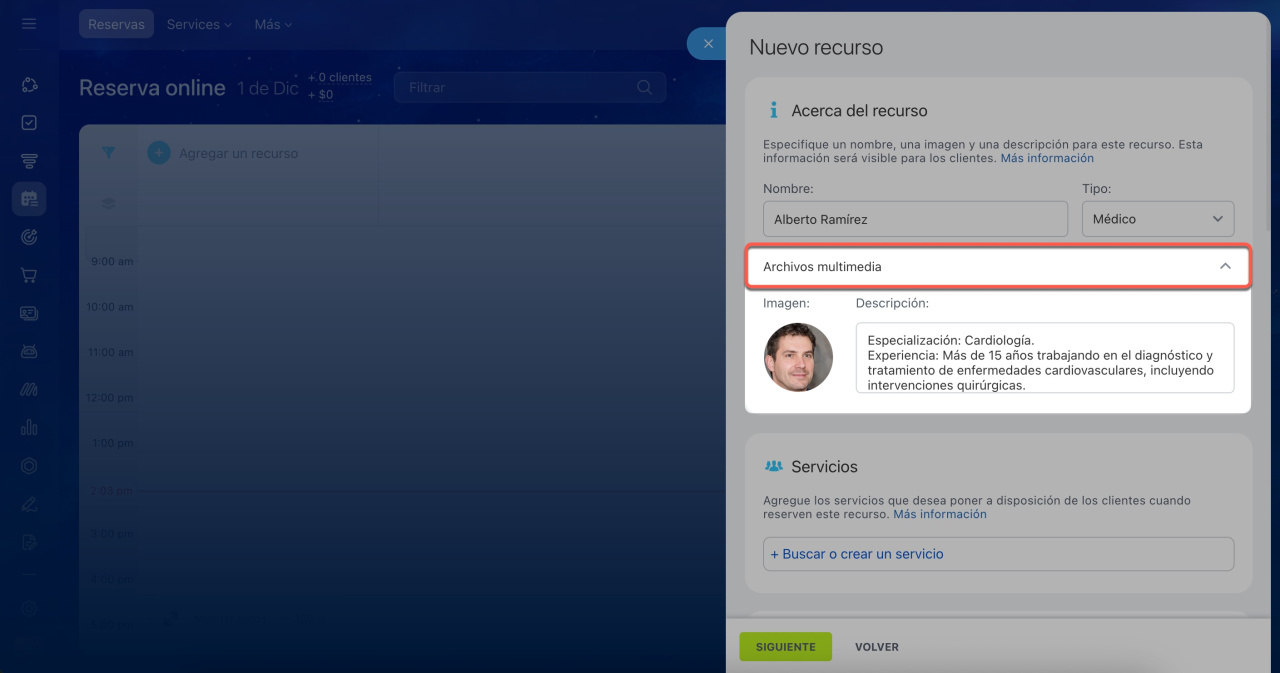Screen dimensions: 1280x673
Task: Click the doctor's profile image thumbnail
Action: click(x=798, y=357)
